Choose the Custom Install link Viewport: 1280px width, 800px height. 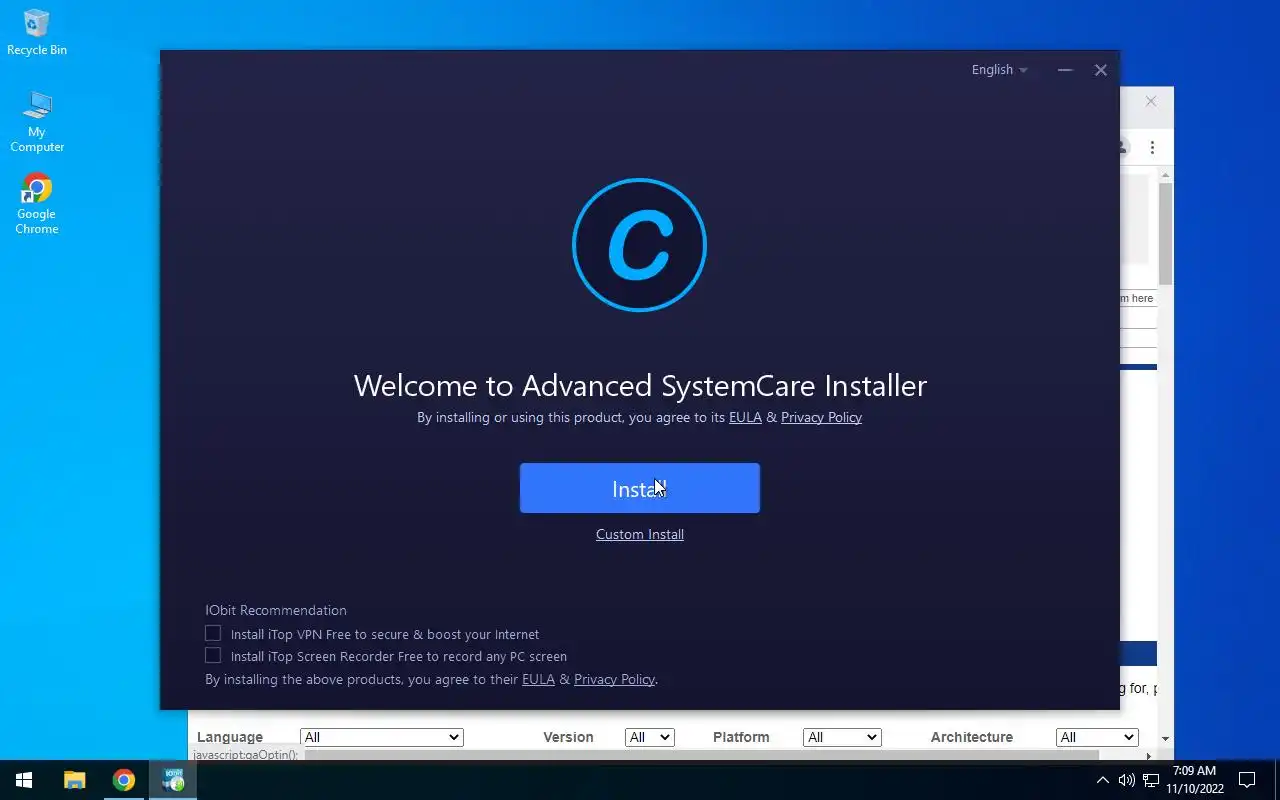point(640,534)
